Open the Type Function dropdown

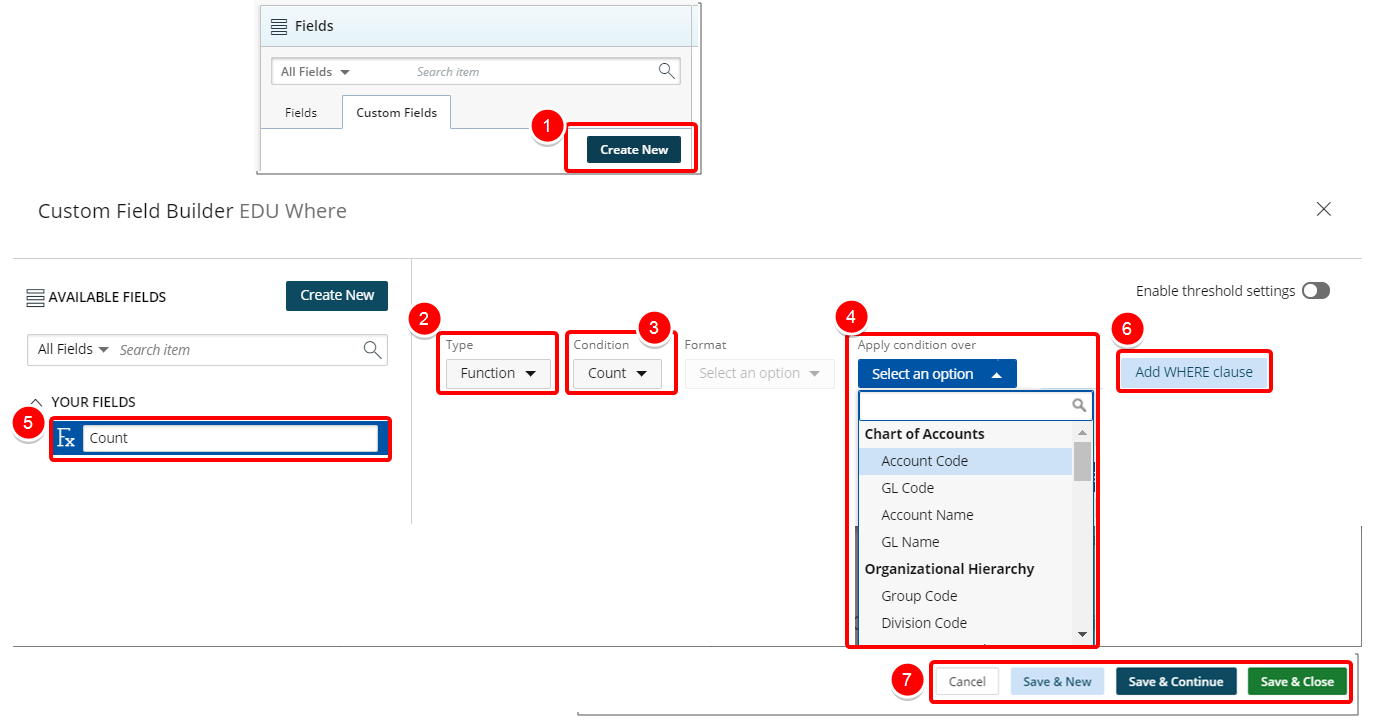click(498, 373)
